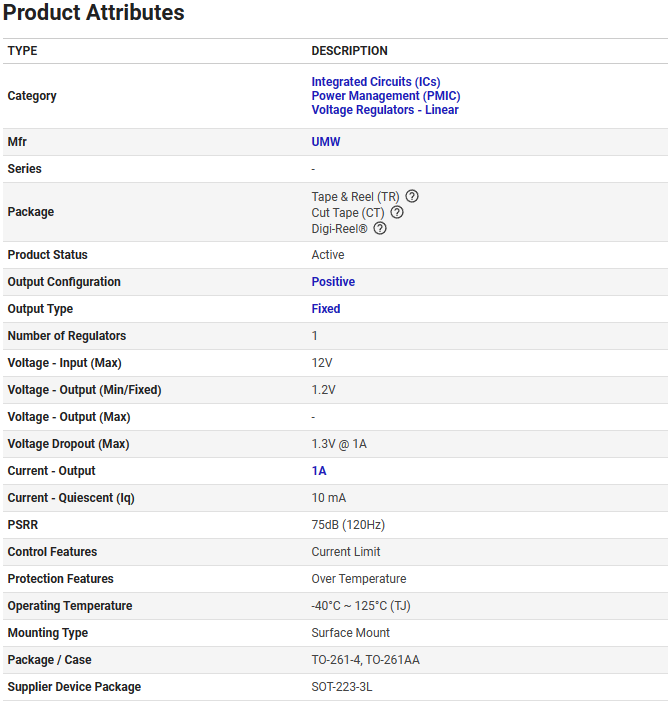
Task: Click the DESCRIPTION column header
Action: pos(349,51)
